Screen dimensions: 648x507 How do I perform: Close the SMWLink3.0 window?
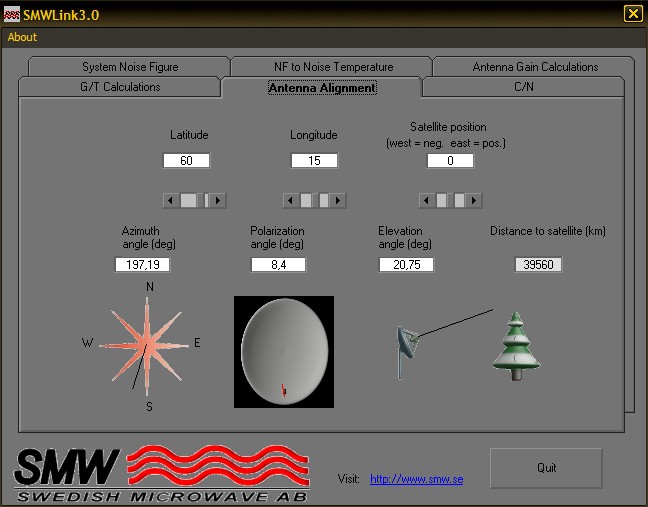633,14
